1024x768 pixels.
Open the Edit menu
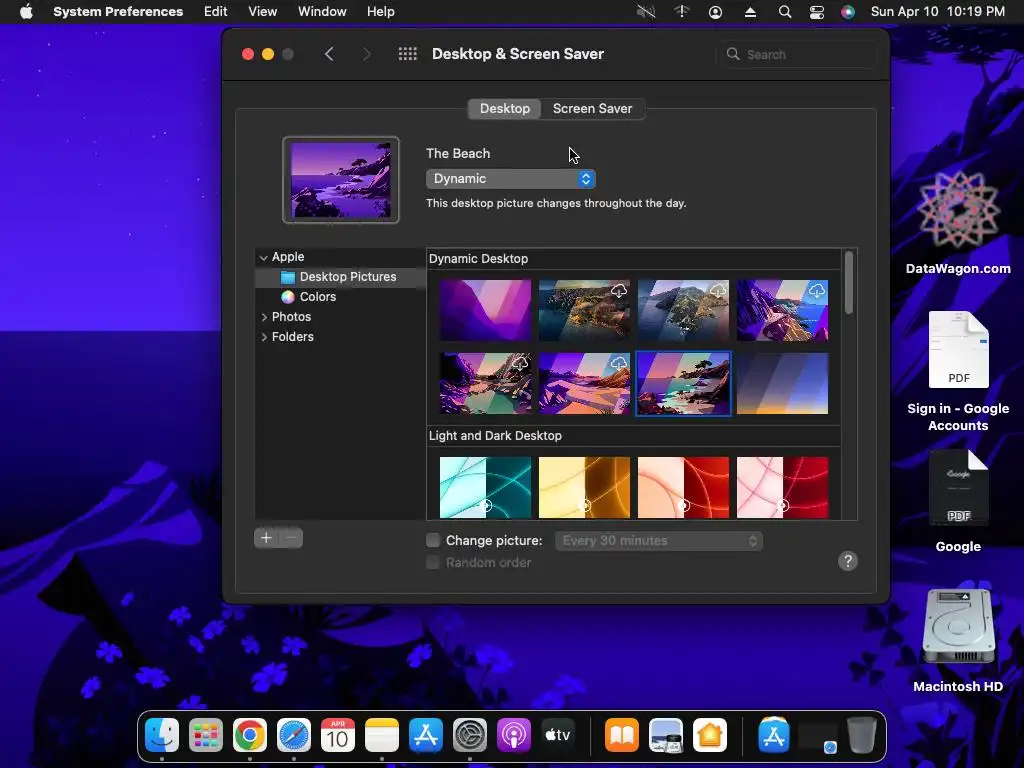click(x=216, y=12)
